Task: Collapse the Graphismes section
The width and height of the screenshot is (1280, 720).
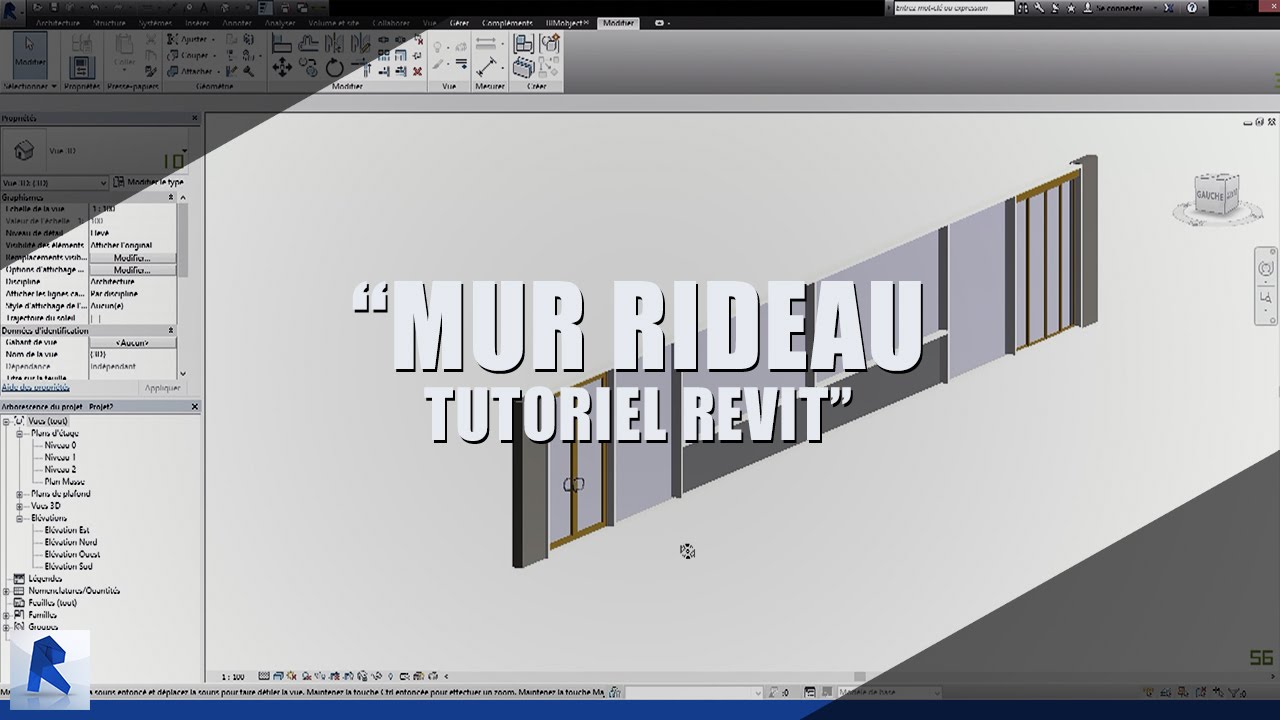Action: pyautogui.click(x=171, y=197)
